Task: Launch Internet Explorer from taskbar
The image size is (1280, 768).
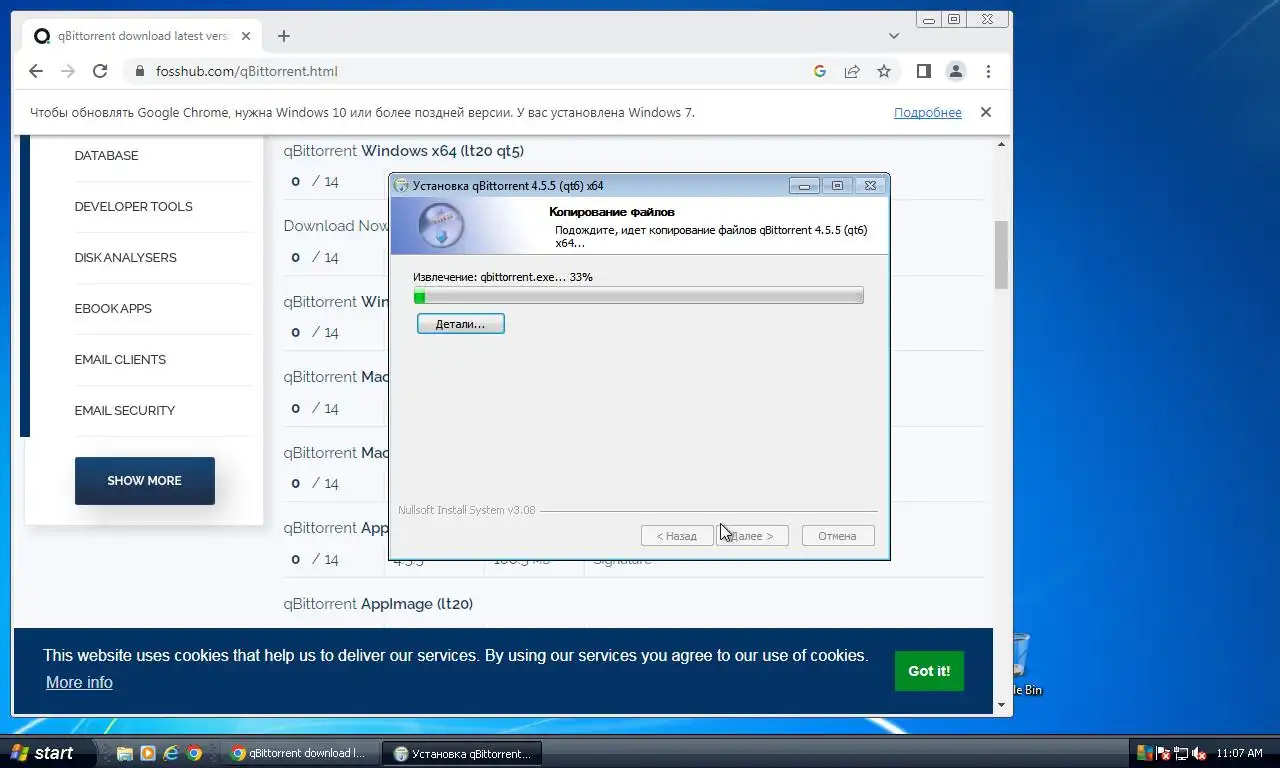Action: 171,753
